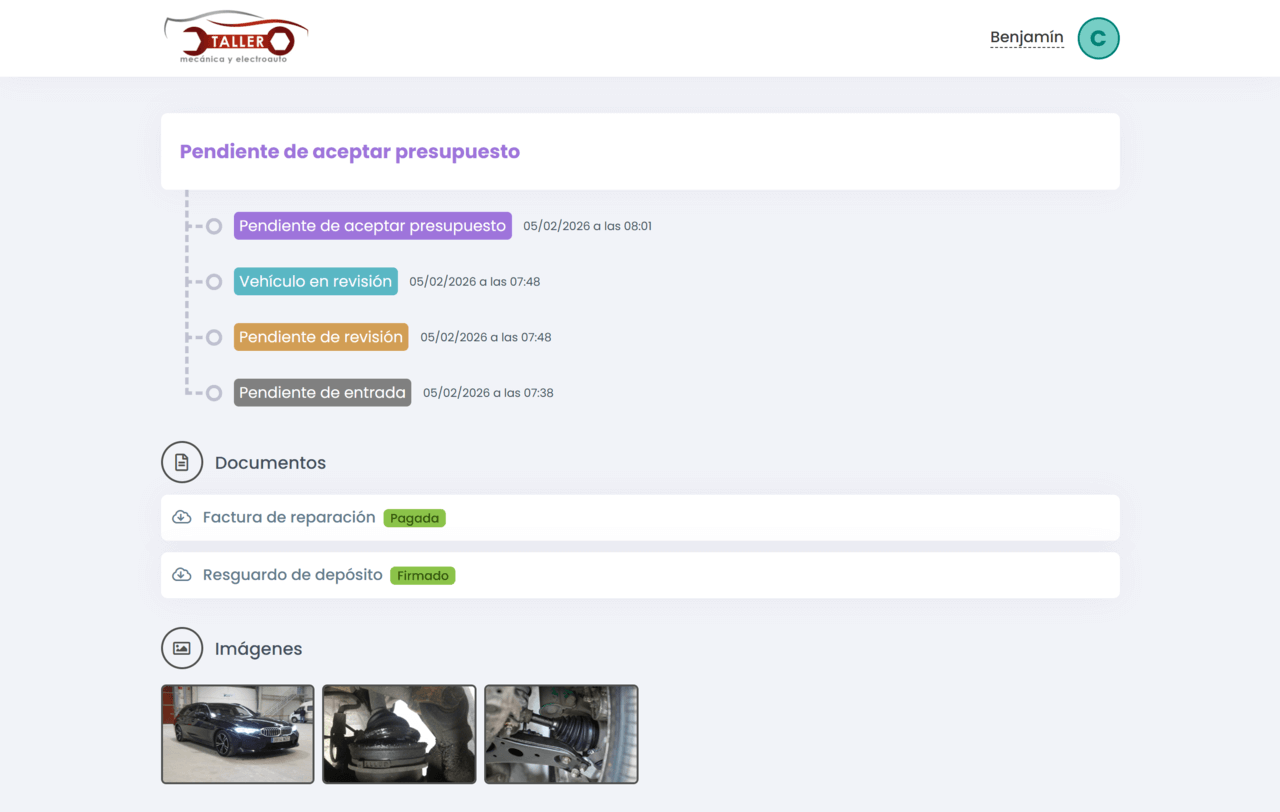Open the teal avatar circle with letter C
Image resolution: width=1280 pixels, height=812 pixels.
[1098, 37]
